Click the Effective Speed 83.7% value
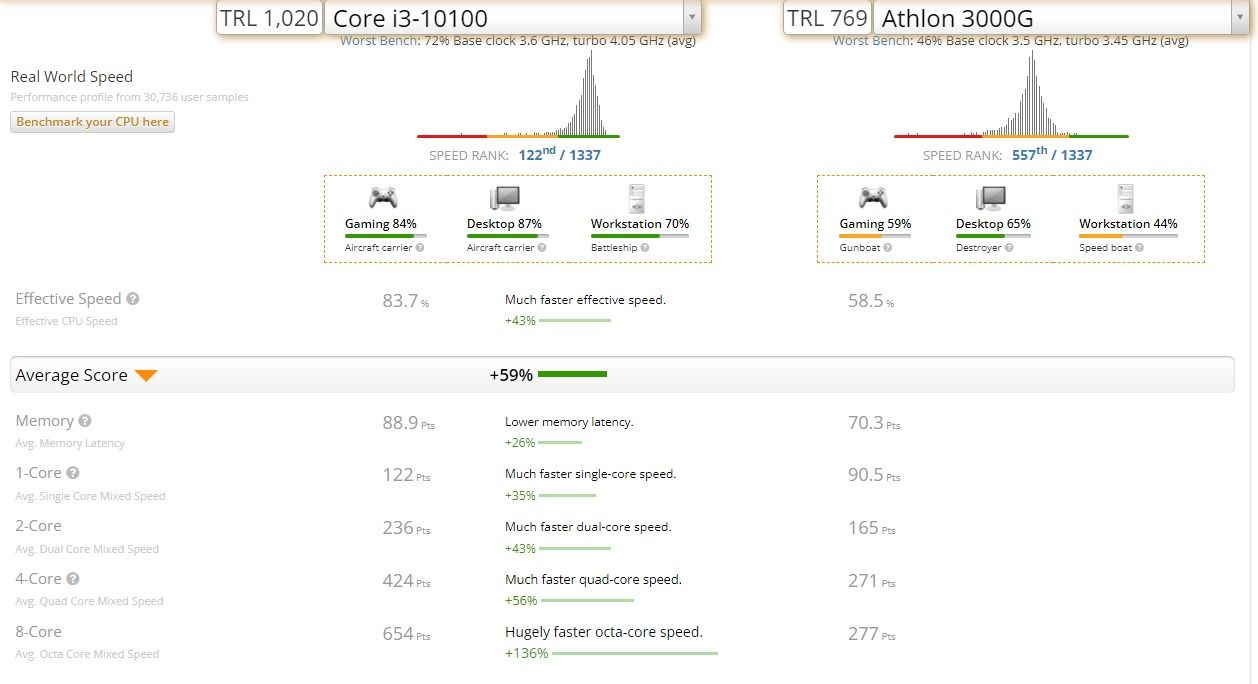The image size is (1258, 684). (x=405, y=300)
